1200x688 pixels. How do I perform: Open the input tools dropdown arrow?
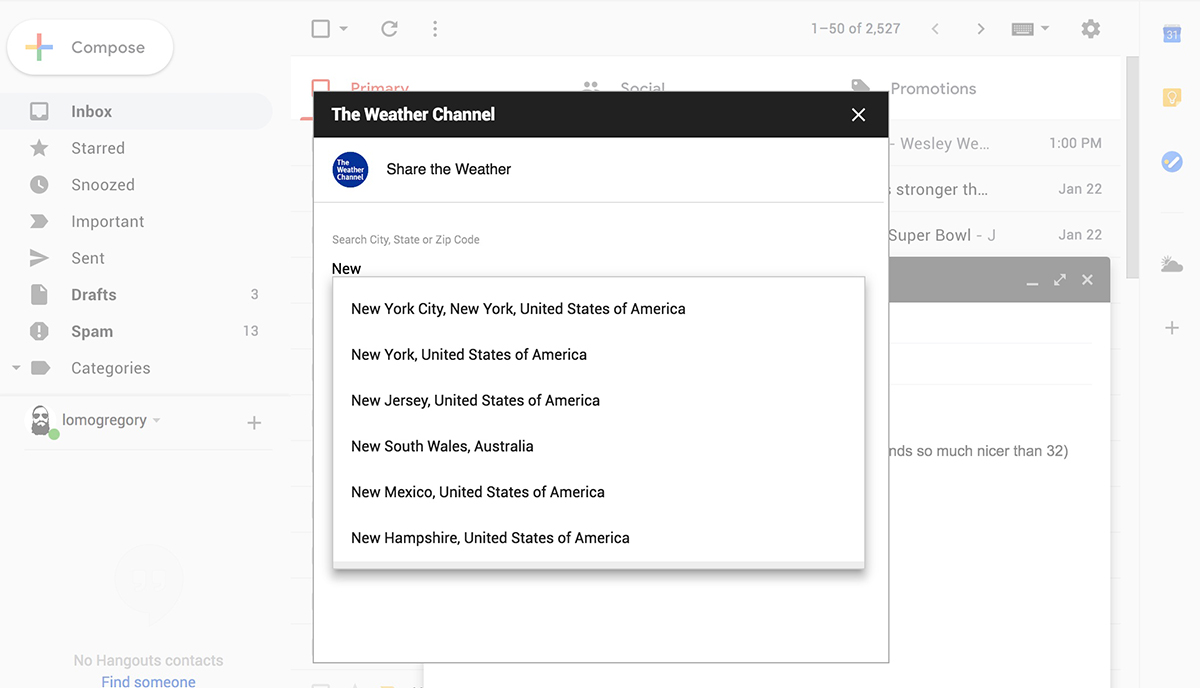click(1045, 29)
